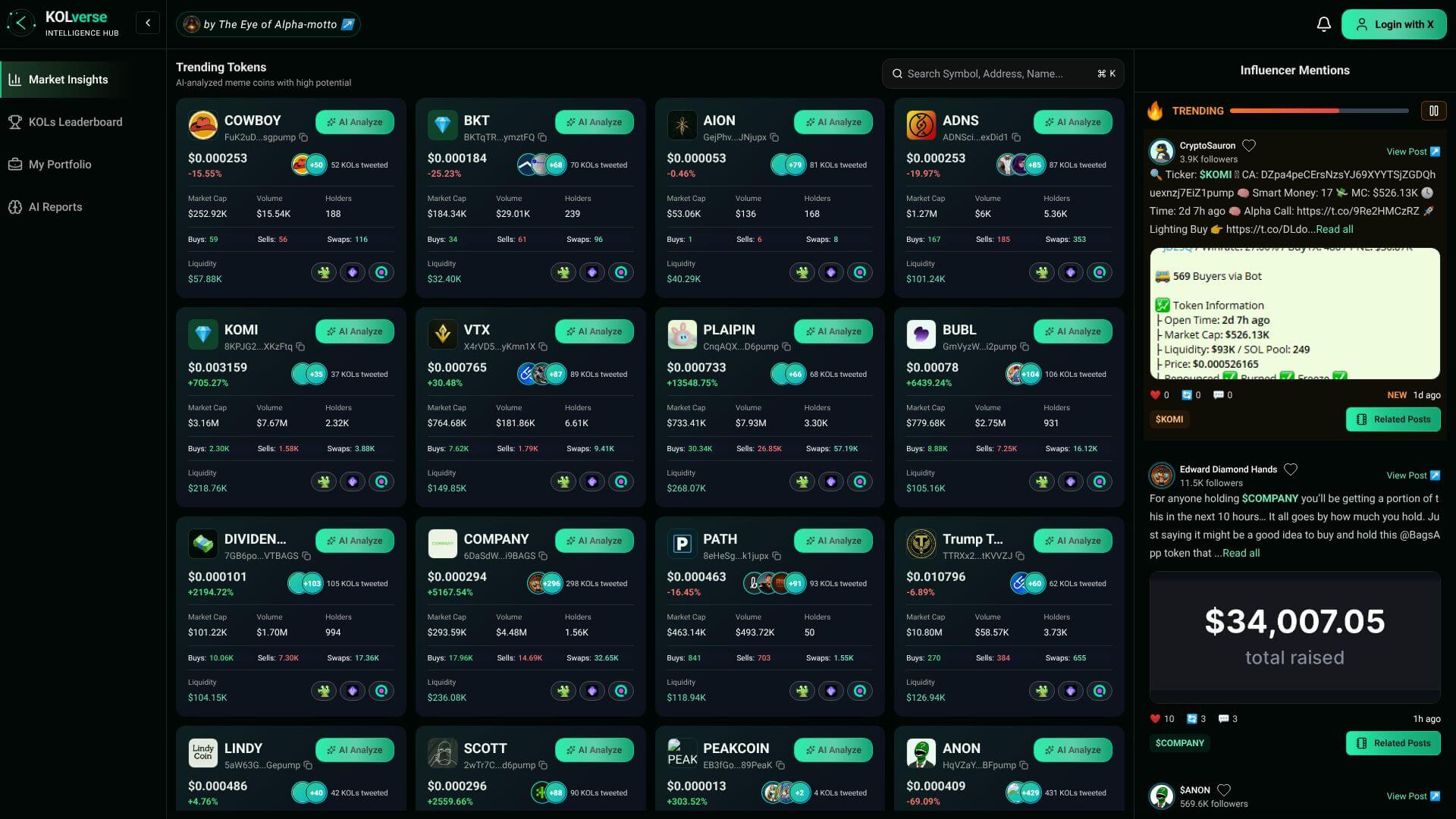Image resolution: width=1456 pixels, height=819 pixels.
Task: Open KOLs Leaderboard in the sidebar
Action: tap(75, 122)
